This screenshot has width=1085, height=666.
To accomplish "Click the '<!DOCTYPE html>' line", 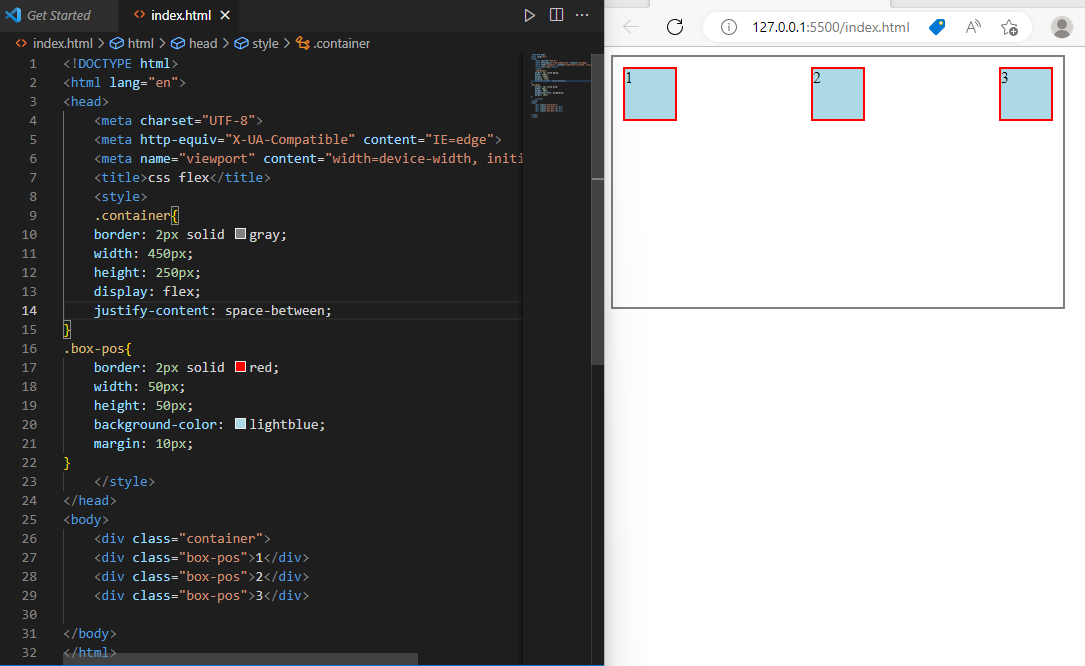I will coord(120,64).
